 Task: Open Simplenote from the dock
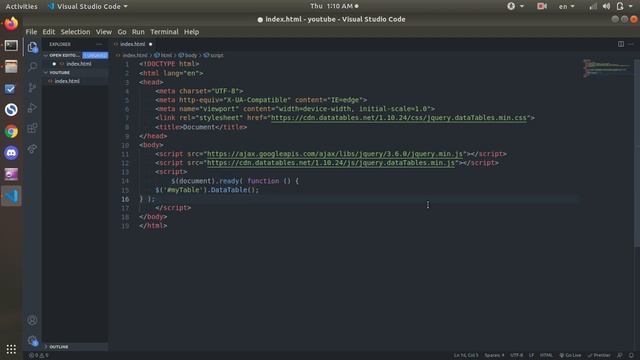[x=11, y=110]
